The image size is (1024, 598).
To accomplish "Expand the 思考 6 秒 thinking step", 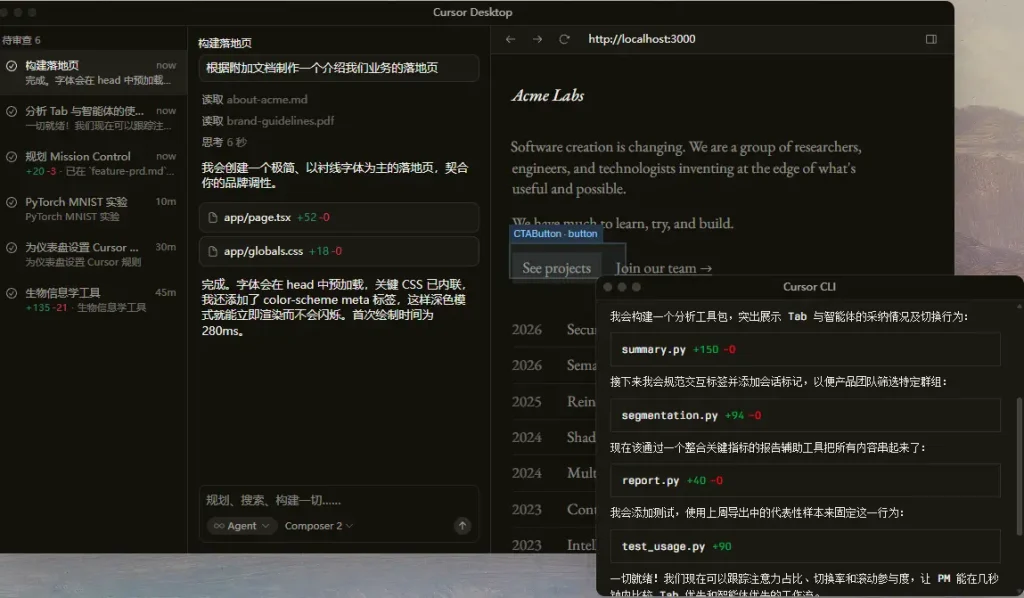I will point(224,142).
